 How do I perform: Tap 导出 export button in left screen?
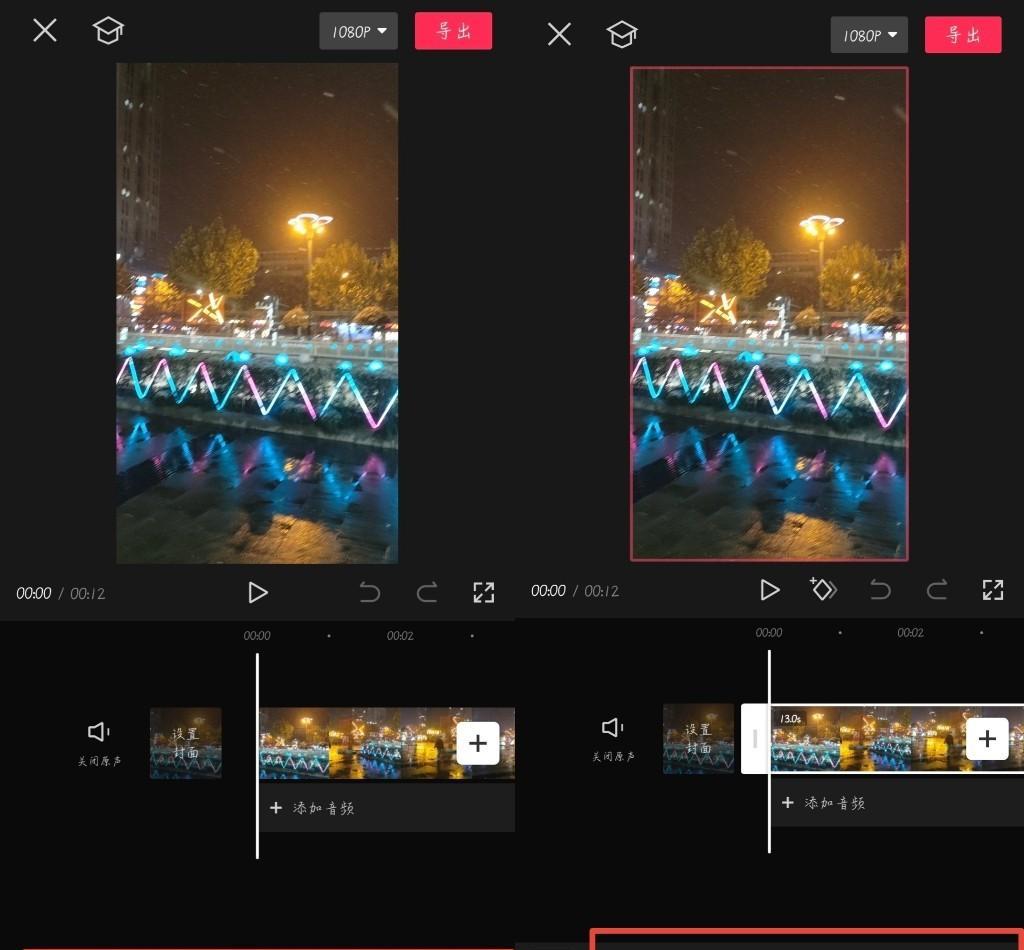pyautogui.click(x=453, y=31)
